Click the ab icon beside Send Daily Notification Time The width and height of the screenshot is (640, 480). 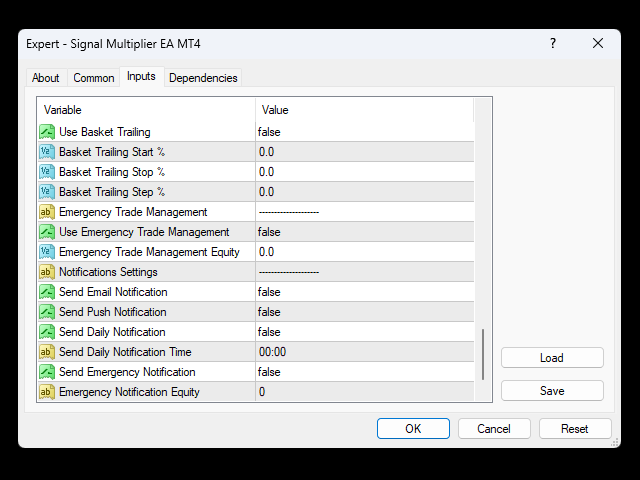(x=47, y=352)
